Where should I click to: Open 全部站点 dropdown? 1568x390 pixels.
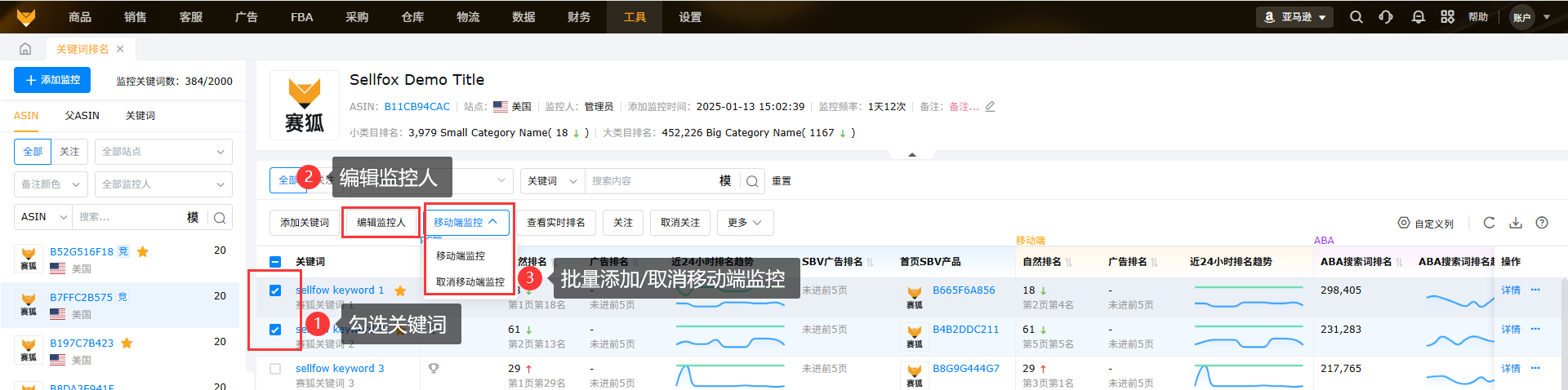(163, 152)
